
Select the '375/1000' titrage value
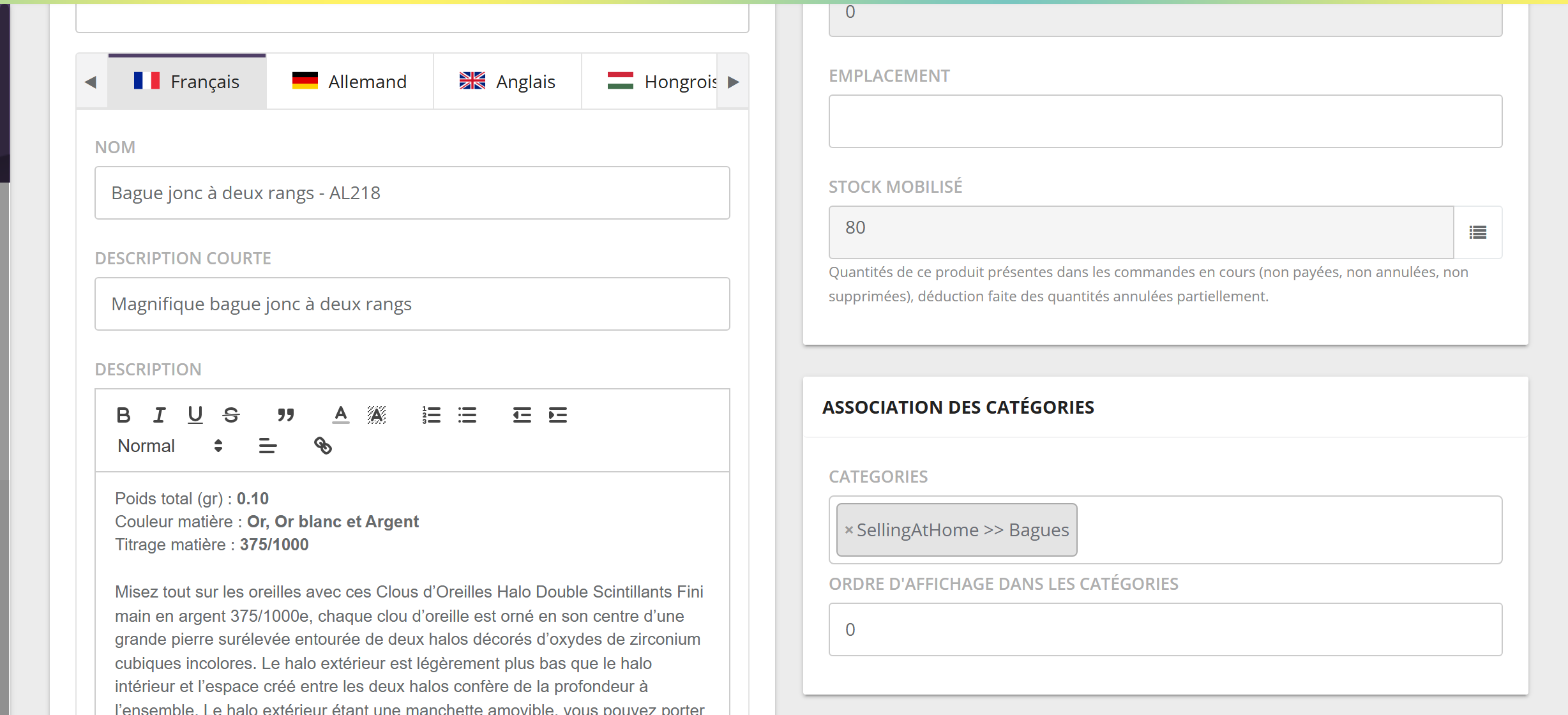click(x=274, y=545)
